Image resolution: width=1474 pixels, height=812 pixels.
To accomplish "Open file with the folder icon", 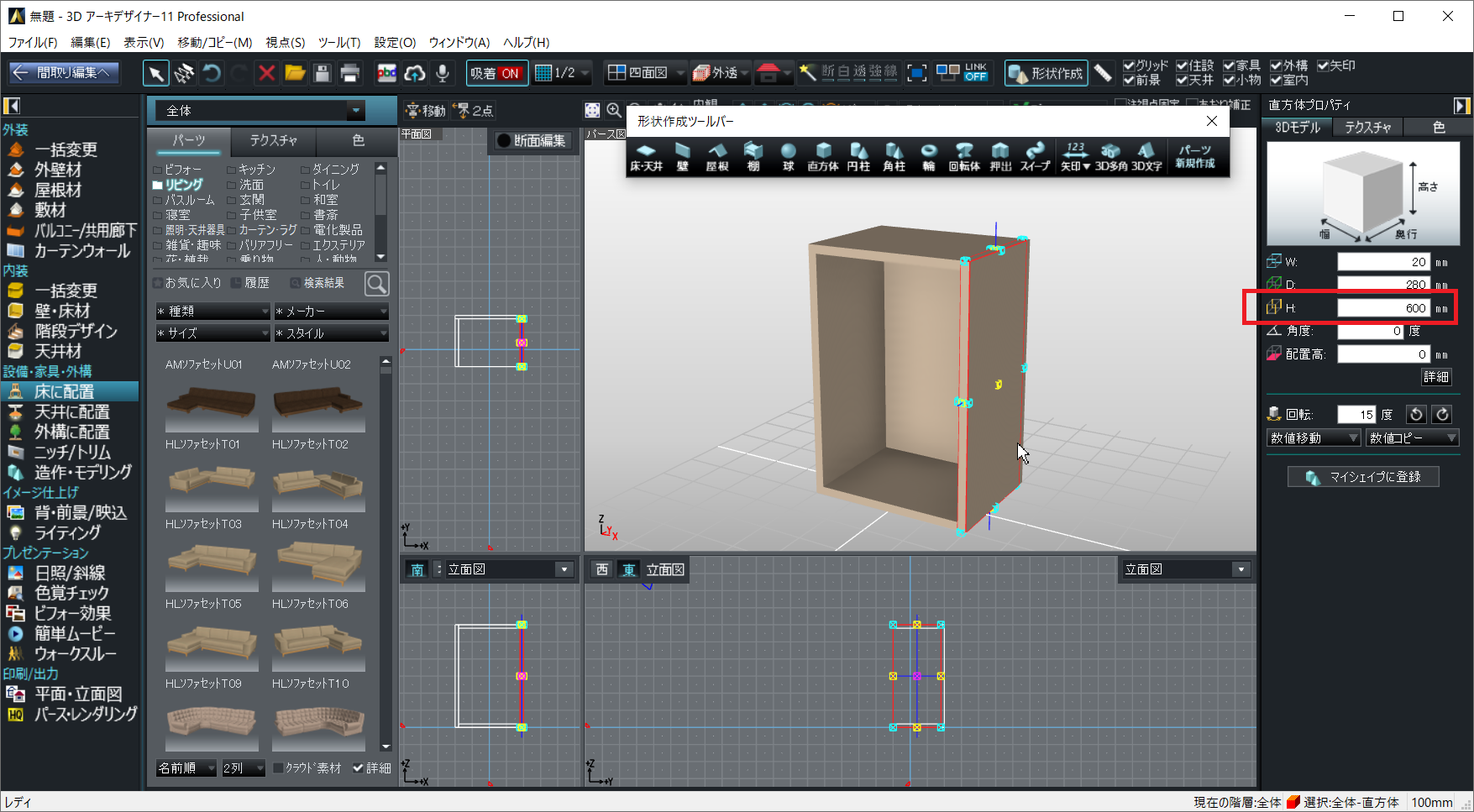I will coord(295,73).
